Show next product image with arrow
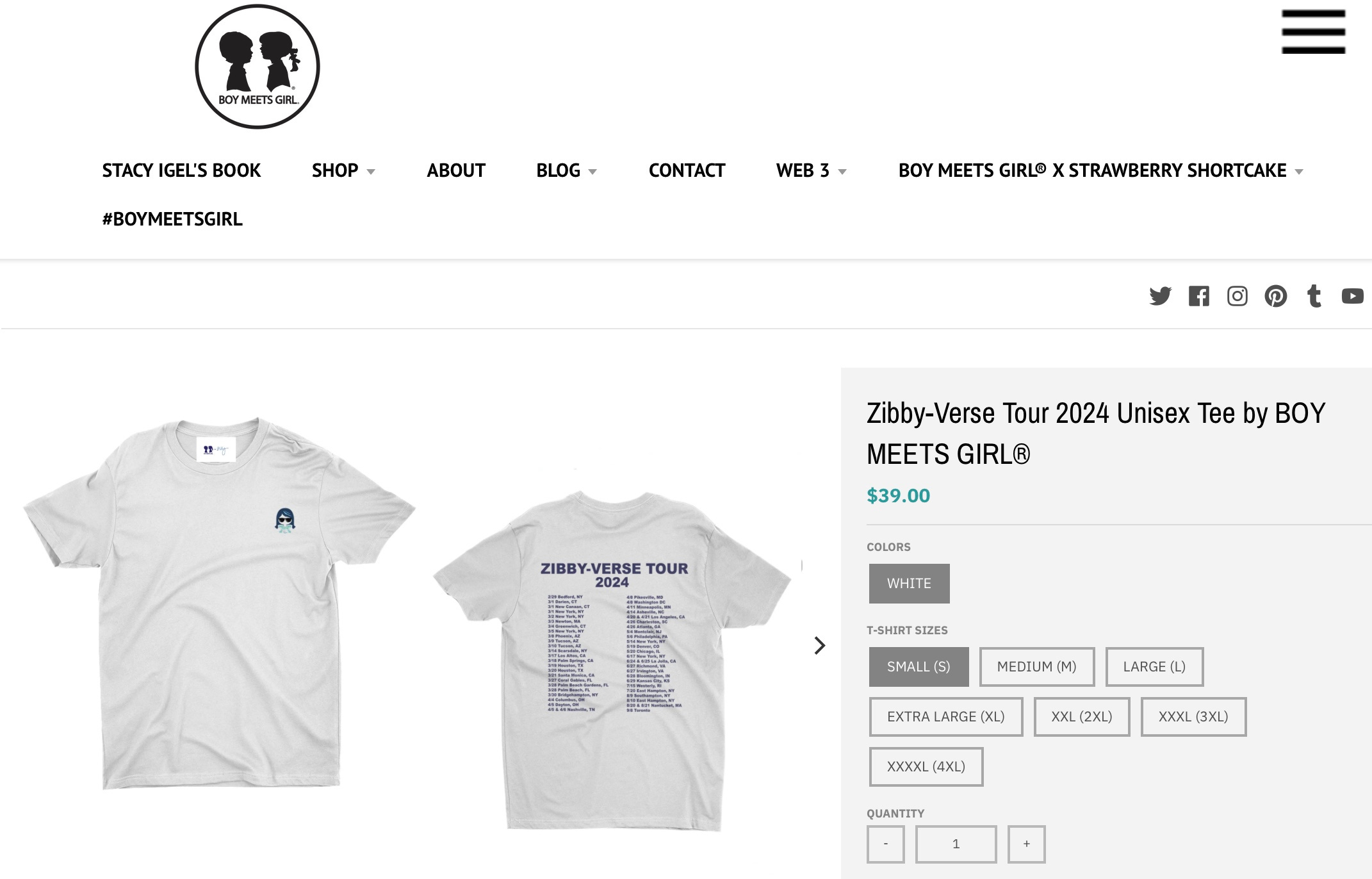The height and width of the screenshot is (879, 1372). click(x=819, y=645)
